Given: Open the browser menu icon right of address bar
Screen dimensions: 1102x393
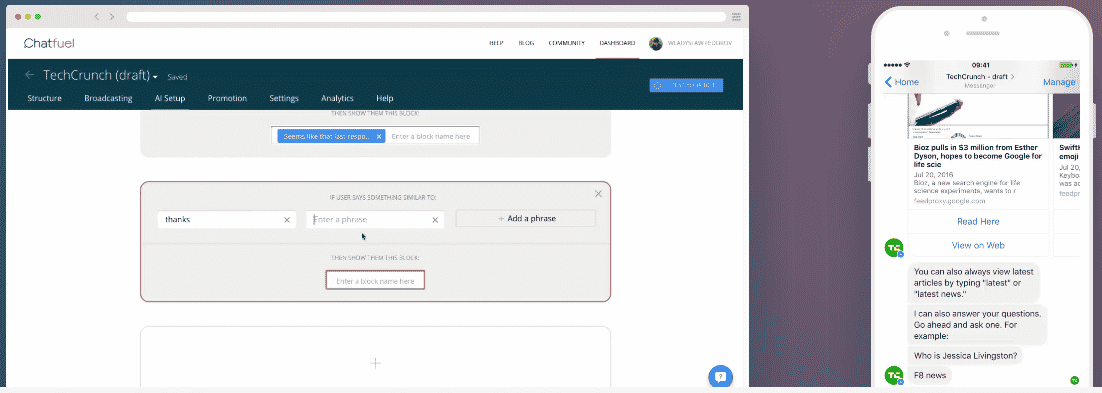Looking at the screenshot, I should pos(738,16).
